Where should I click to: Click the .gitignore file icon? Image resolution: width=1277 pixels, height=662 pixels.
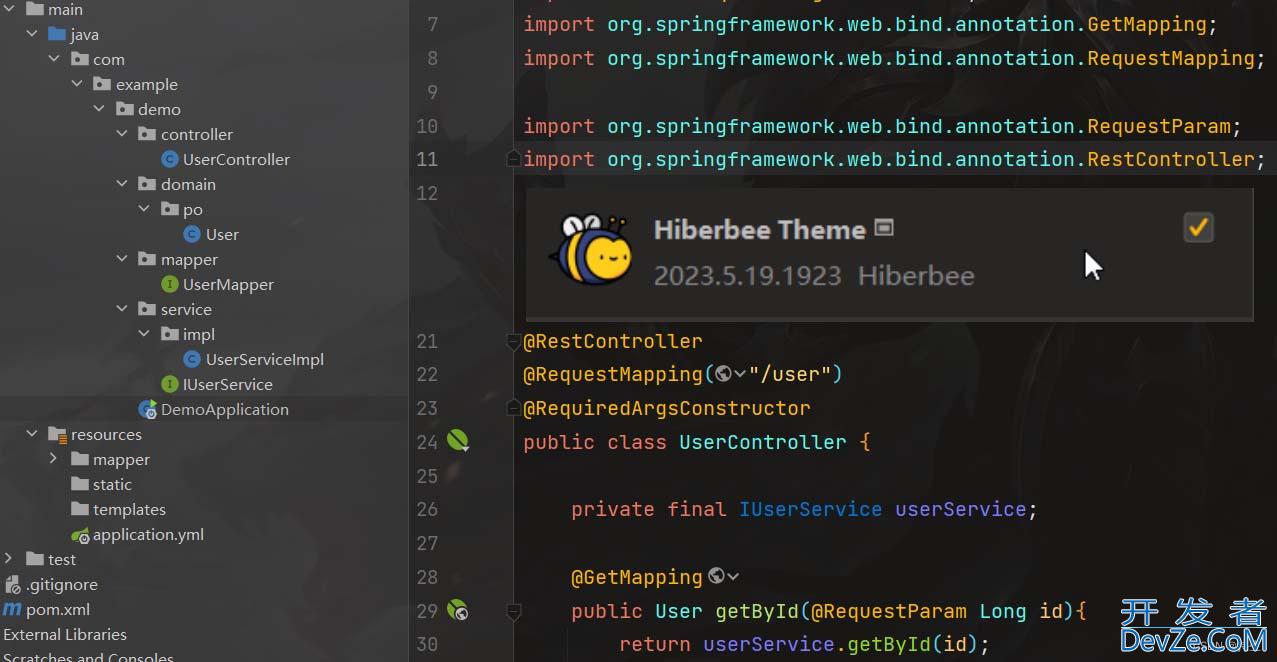12,584
